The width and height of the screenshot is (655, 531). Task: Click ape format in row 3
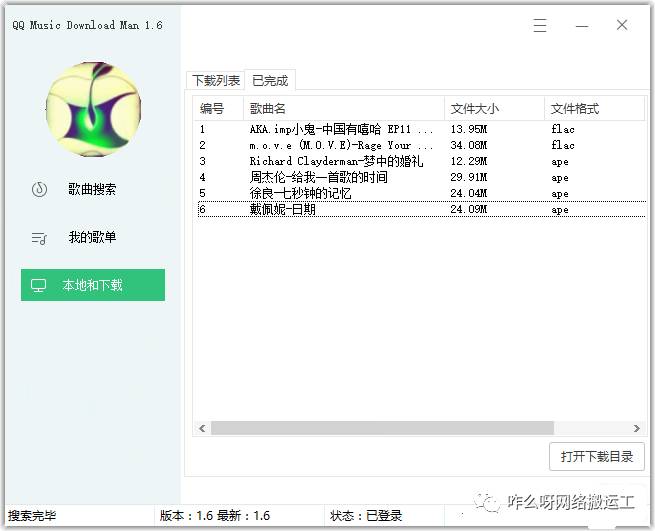560,162
